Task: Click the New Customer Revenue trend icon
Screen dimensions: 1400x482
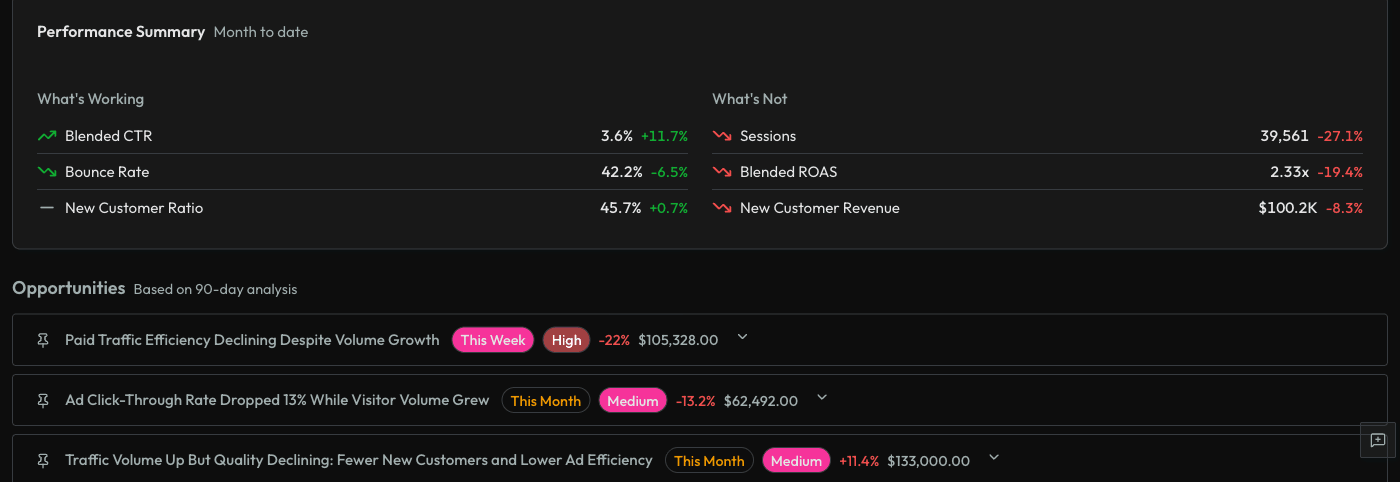Action: tap(722, 208)
